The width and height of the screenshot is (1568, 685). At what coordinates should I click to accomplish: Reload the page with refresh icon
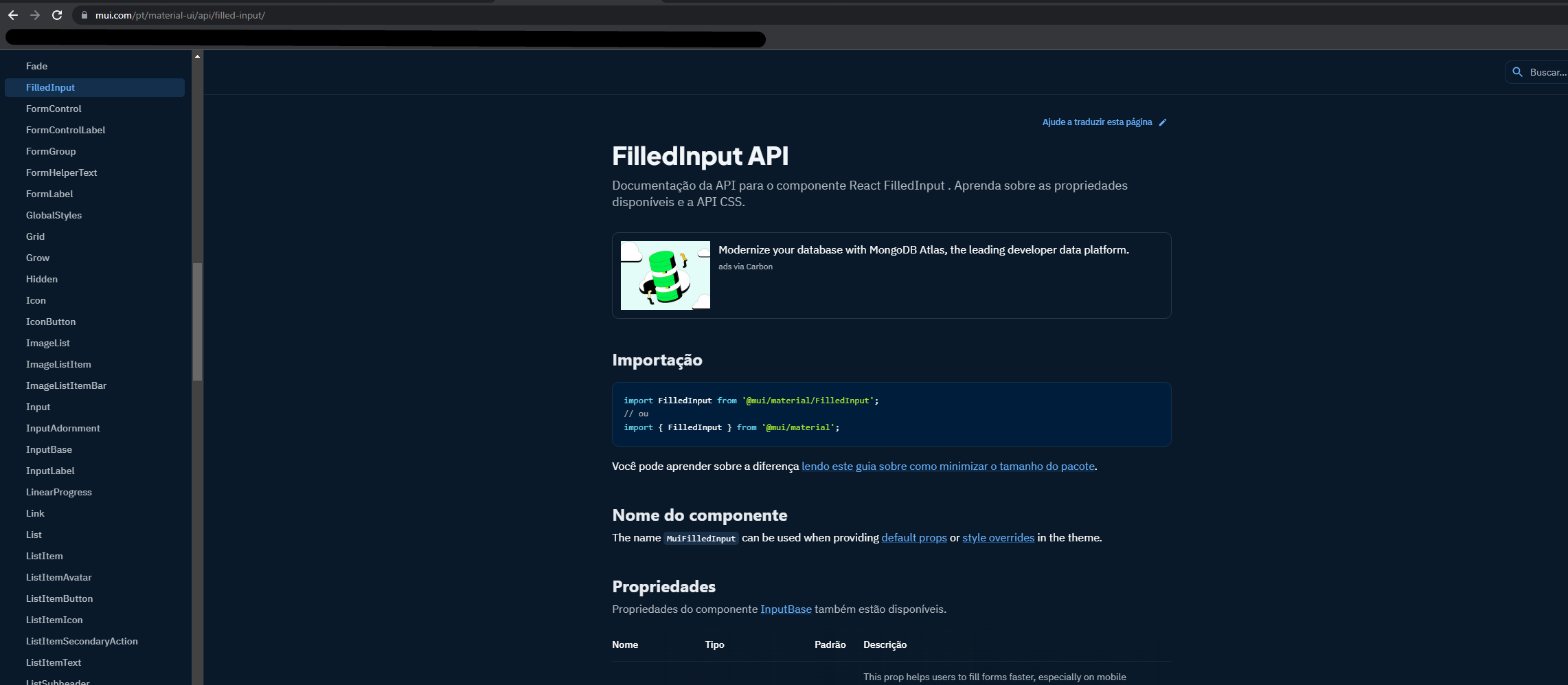57,15
